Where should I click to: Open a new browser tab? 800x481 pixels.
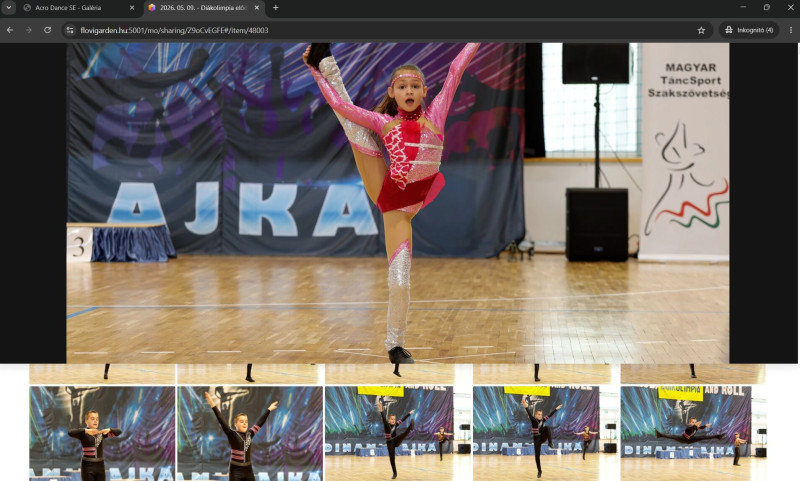pyautogui.click(x=276, y=8)
